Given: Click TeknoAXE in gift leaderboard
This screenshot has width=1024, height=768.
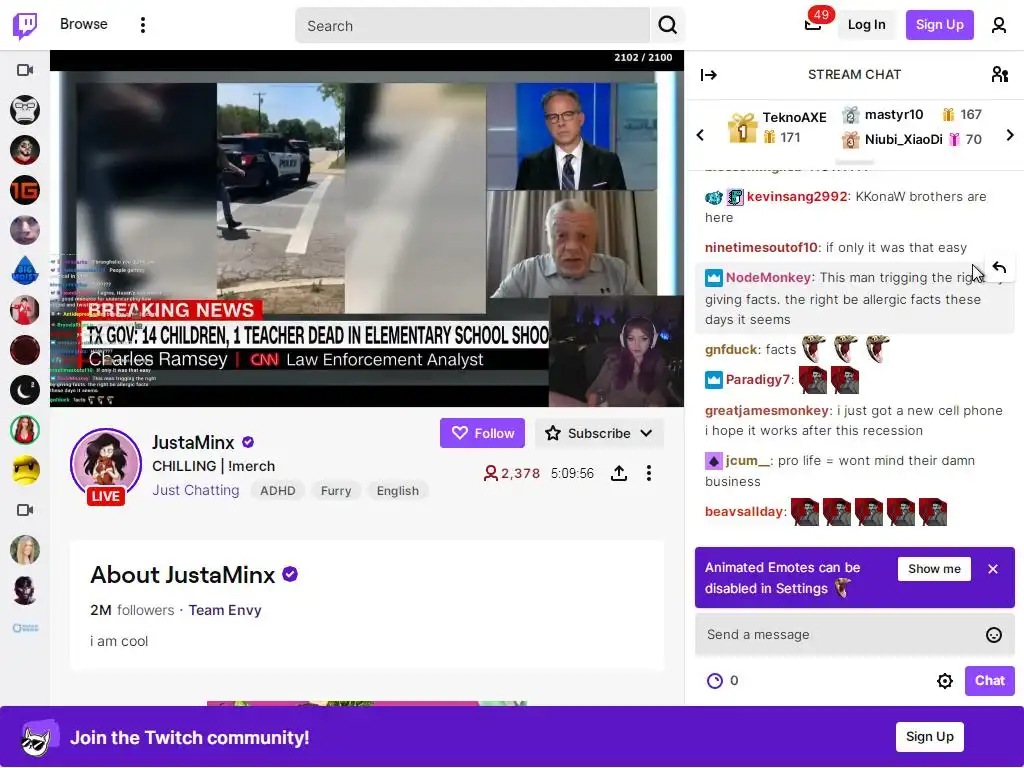Looking at the screenshot, I should (x=794, y=118).
